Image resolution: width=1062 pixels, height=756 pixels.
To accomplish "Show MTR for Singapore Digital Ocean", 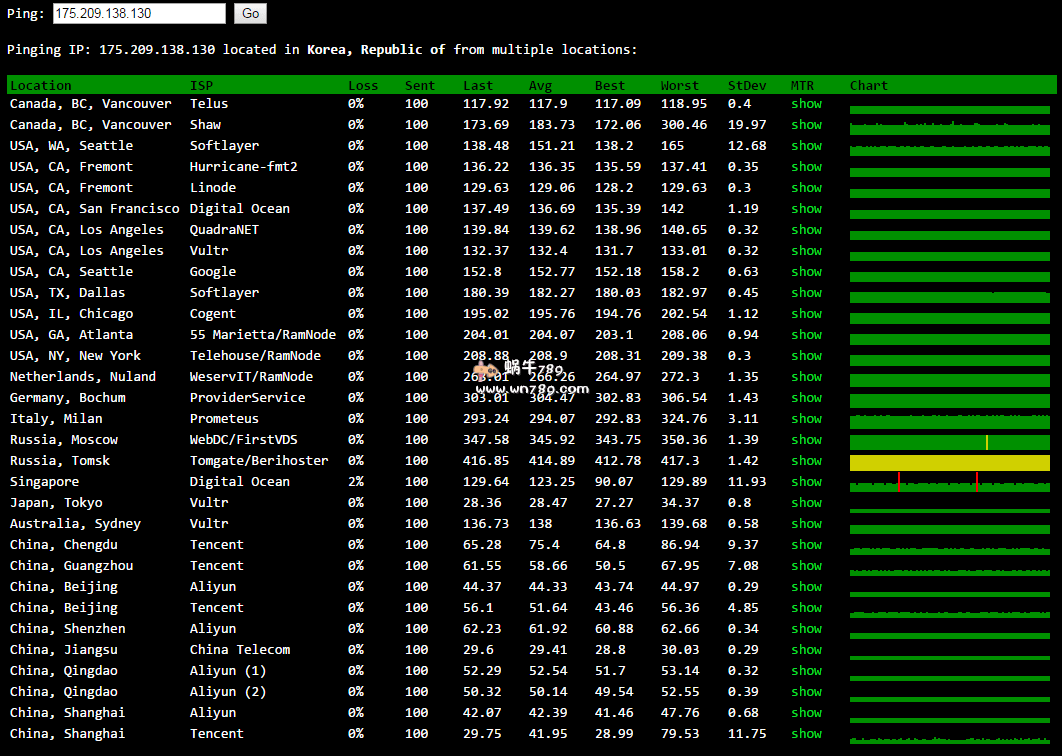I will tap(806, 482).
